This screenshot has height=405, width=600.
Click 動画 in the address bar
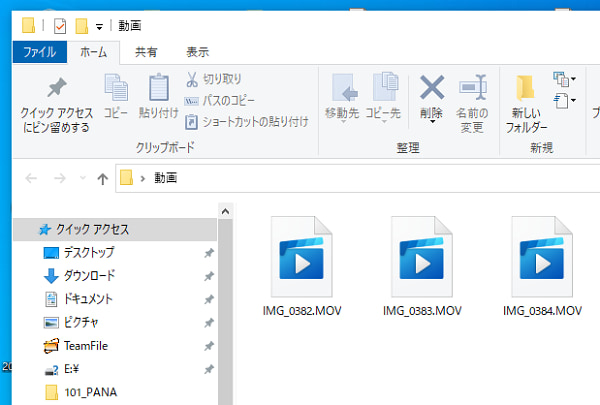click(x=165, y=178)
